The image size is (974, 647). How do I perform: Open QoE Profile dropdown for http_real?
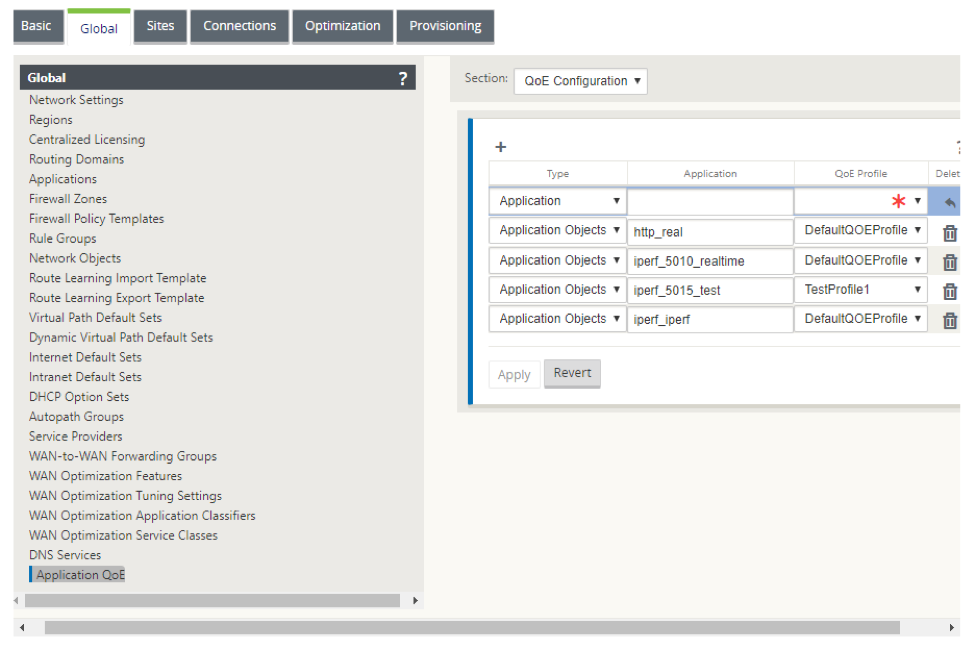(861, 230)
